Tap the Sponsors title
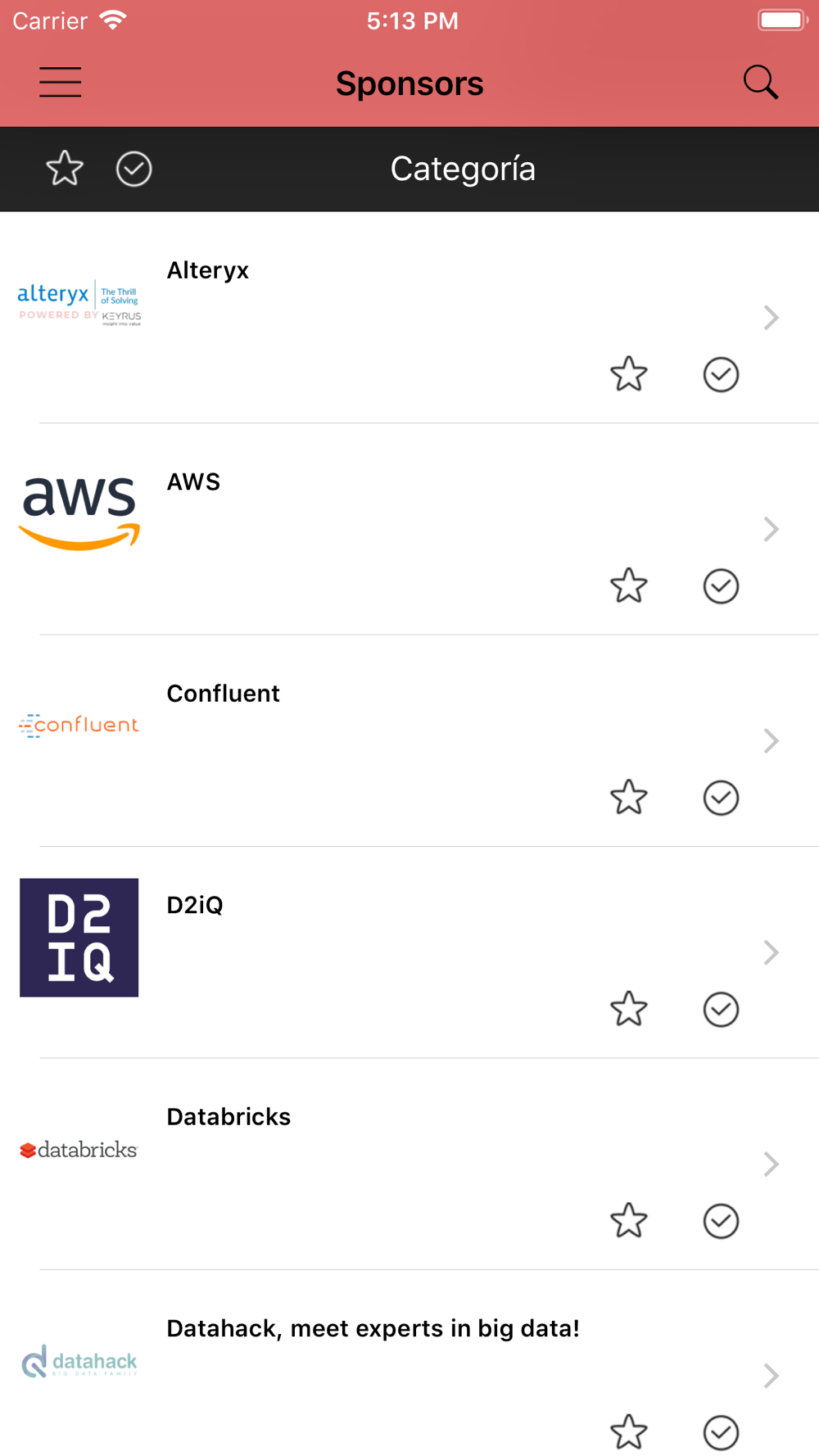This screenshot has width=819, height=1456. coord(409,84)
